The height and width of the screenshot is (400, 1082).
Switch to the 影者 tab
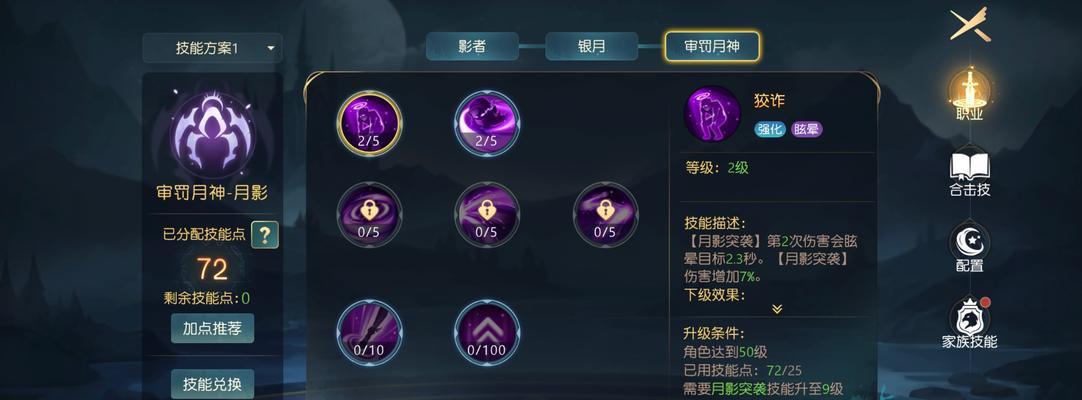pos(472,46)
